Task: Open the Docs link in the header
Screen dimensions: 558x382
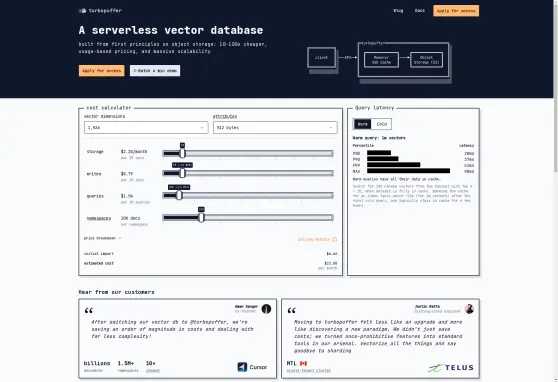Action: click(420, 11)
